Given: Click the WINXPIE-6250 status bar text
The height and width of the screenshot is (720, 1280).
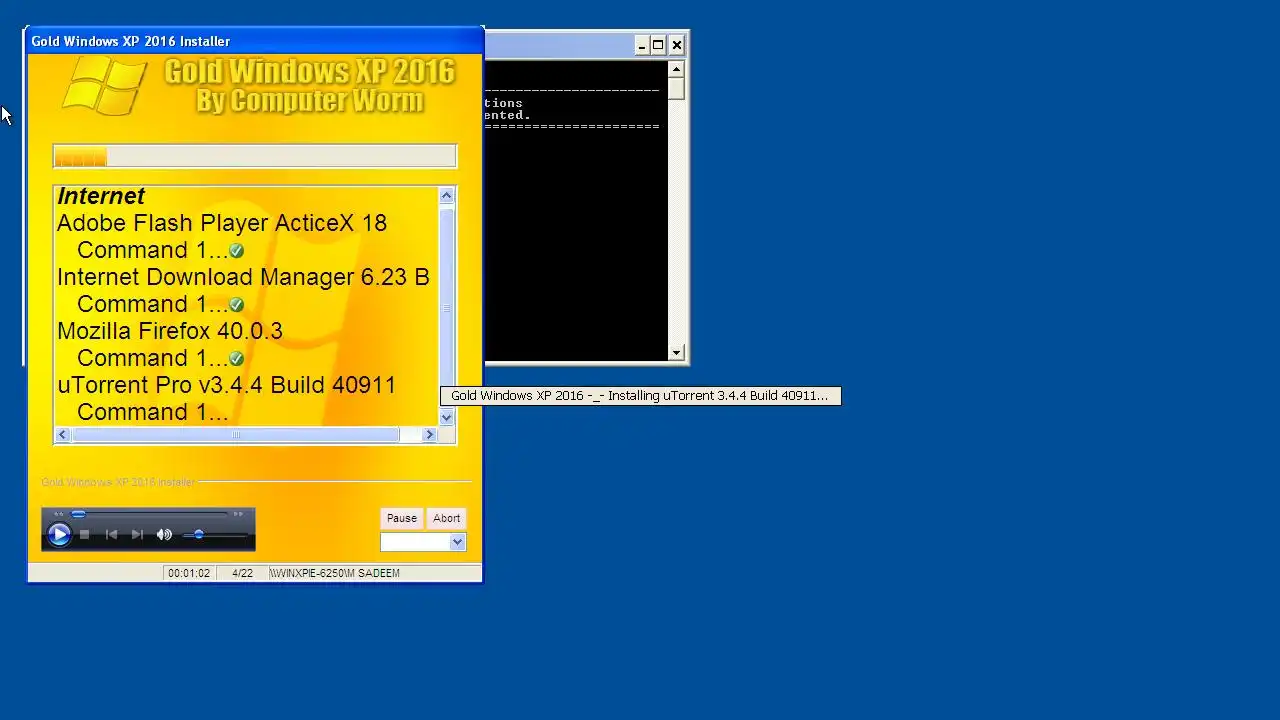Looking at the screenshot, I should pos(334,573).
